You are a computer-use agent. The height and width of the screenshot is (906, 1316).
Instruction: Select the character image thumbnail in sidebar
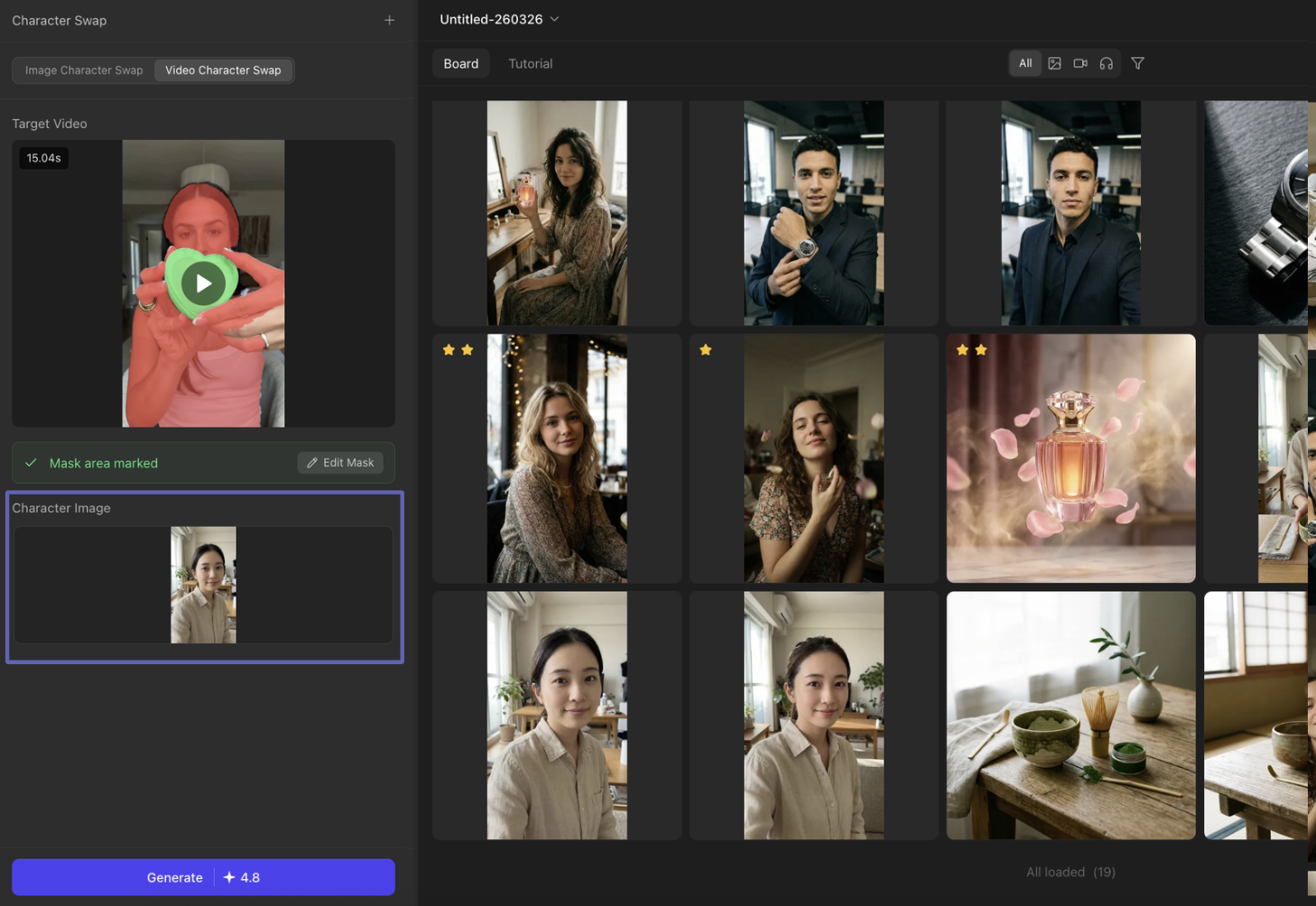click(x=203, y=585)
